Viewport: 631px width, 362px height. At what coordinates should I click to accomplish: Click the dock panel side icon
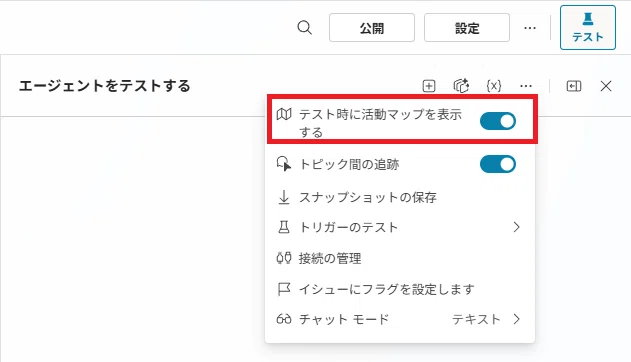coord(573,86)
